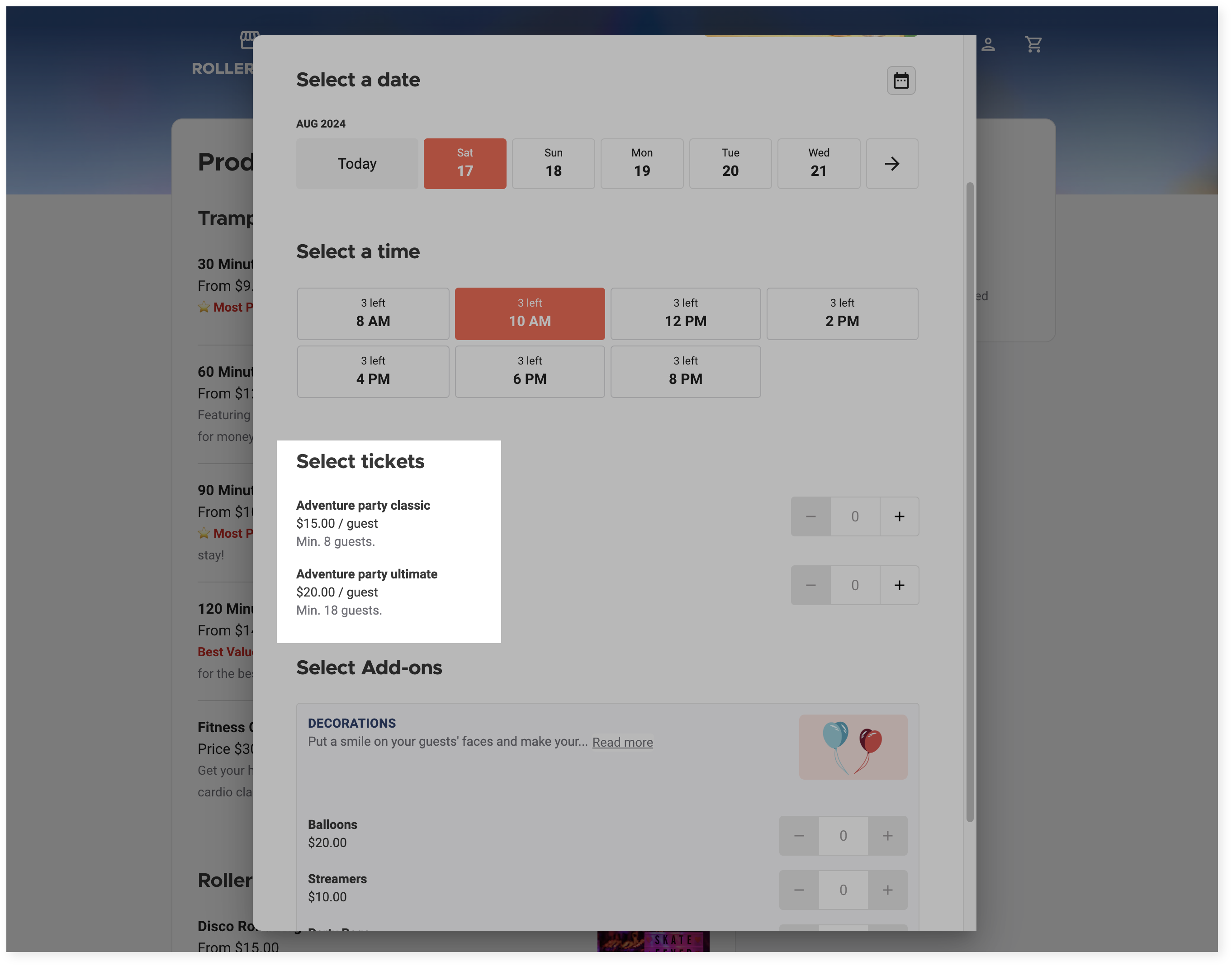The height and width of the screenshot is (966, 1232).
Task: Pick Sun 18 date tab
Action: [x=553, y=163]
